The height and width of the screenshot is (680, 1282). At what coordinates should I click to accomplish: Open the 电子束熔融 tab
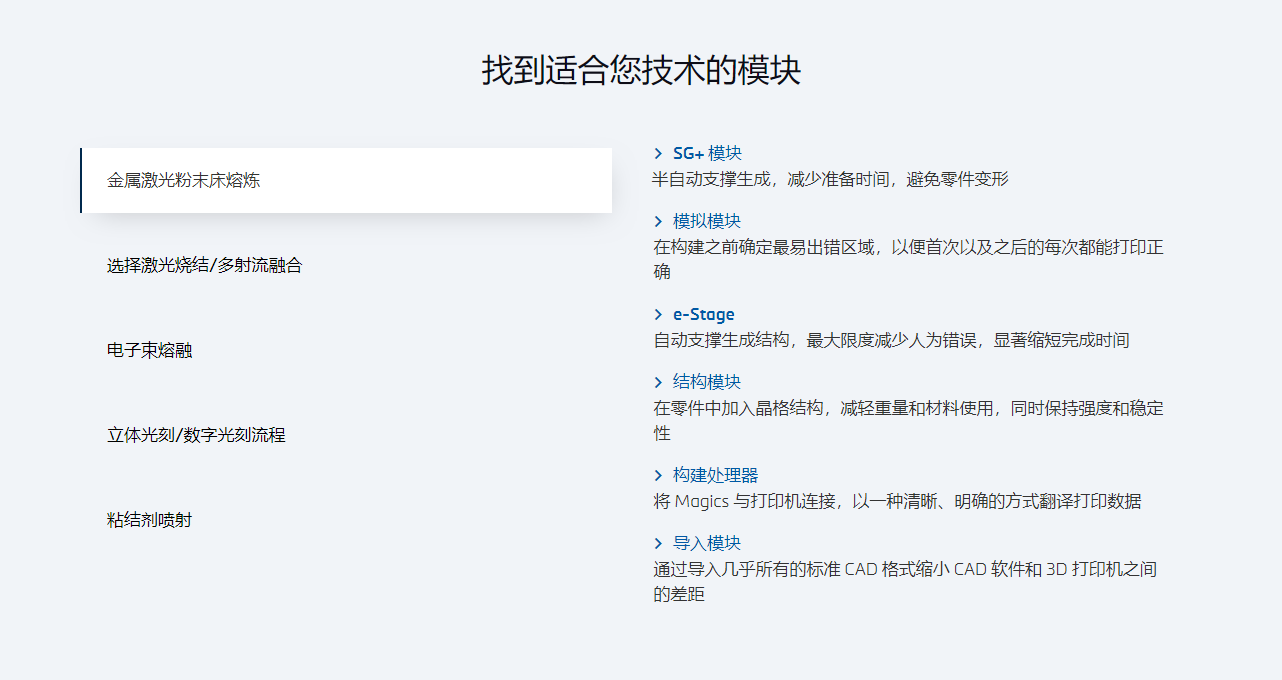click(150, 351)
